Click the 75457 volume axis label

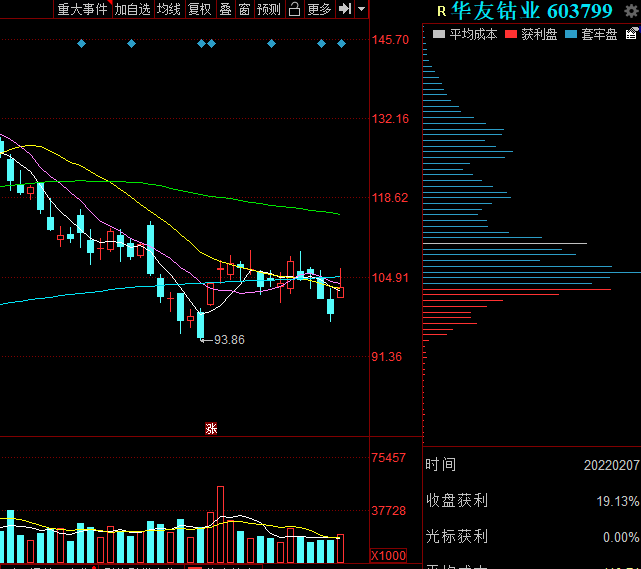coord(389,457)
